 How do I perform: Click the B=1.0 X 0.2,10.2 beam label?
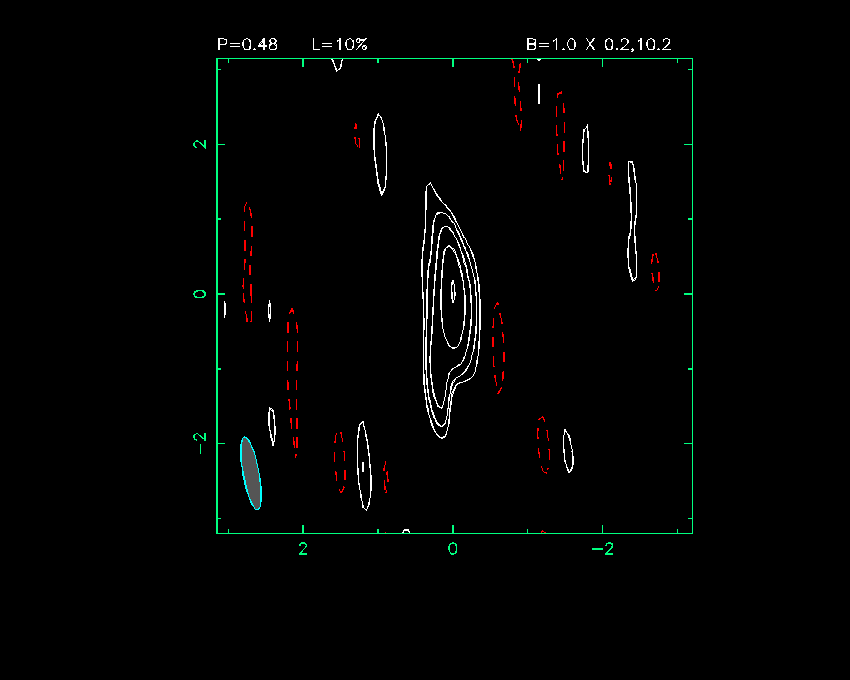pyautogui.click(x=598, y=44)
